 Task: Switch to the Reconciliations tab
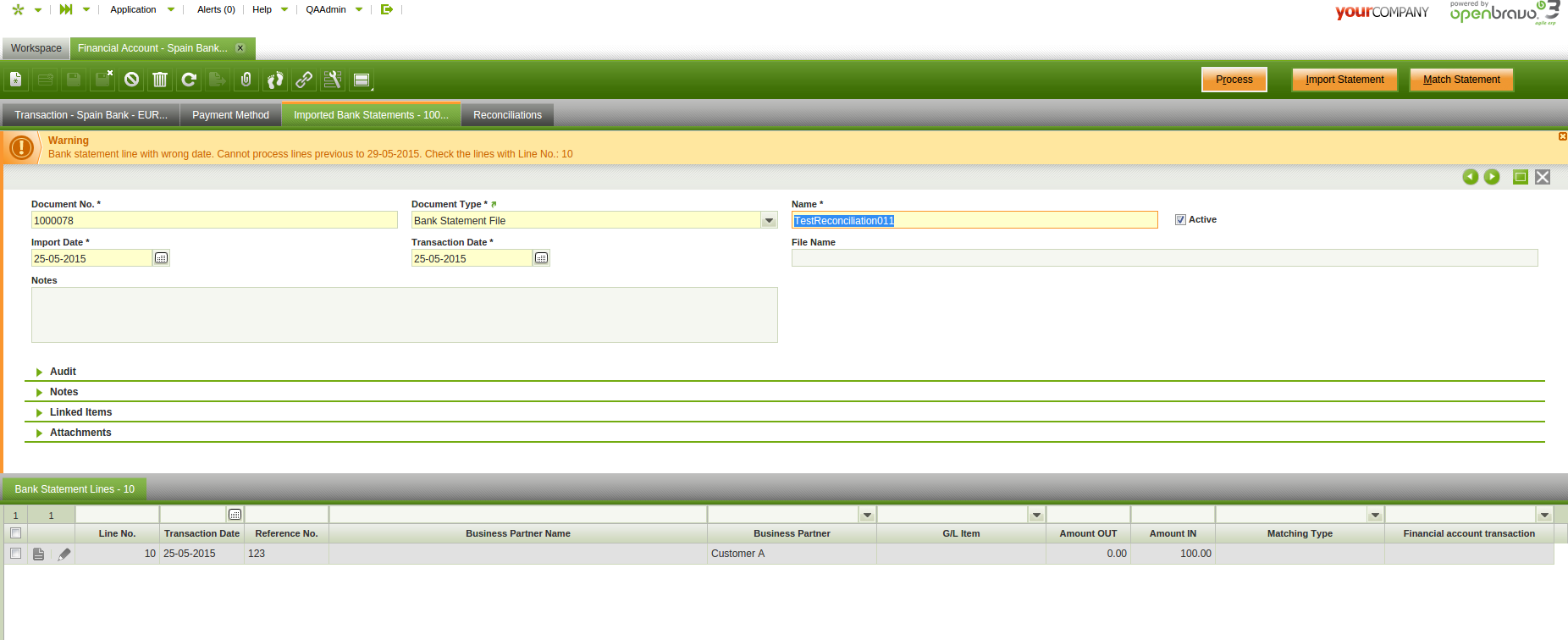(x=507, y=115)
